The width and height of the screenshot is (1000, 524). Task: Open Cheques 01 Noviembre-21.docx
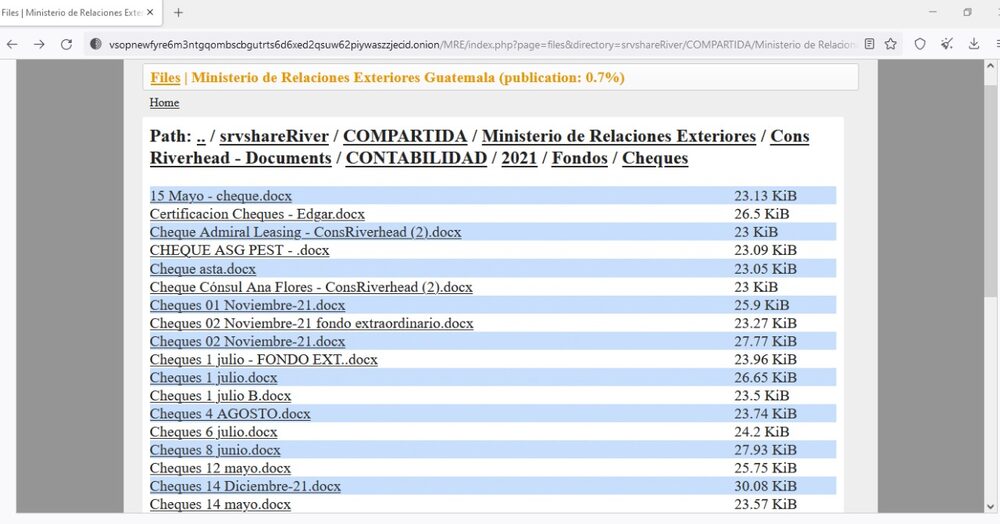click(x=247, y=305)
